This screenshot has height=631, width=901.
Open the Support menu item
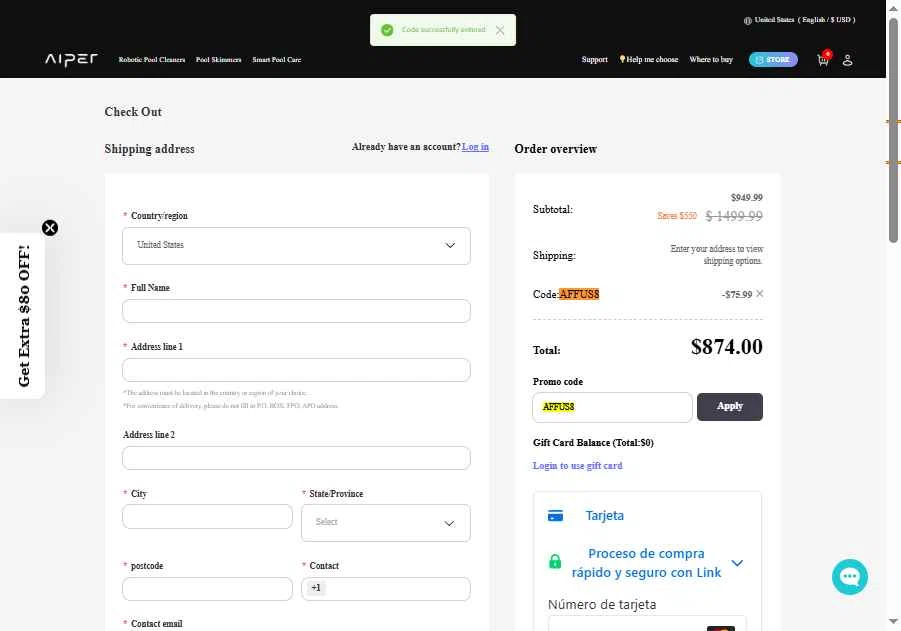coord(594,60)
